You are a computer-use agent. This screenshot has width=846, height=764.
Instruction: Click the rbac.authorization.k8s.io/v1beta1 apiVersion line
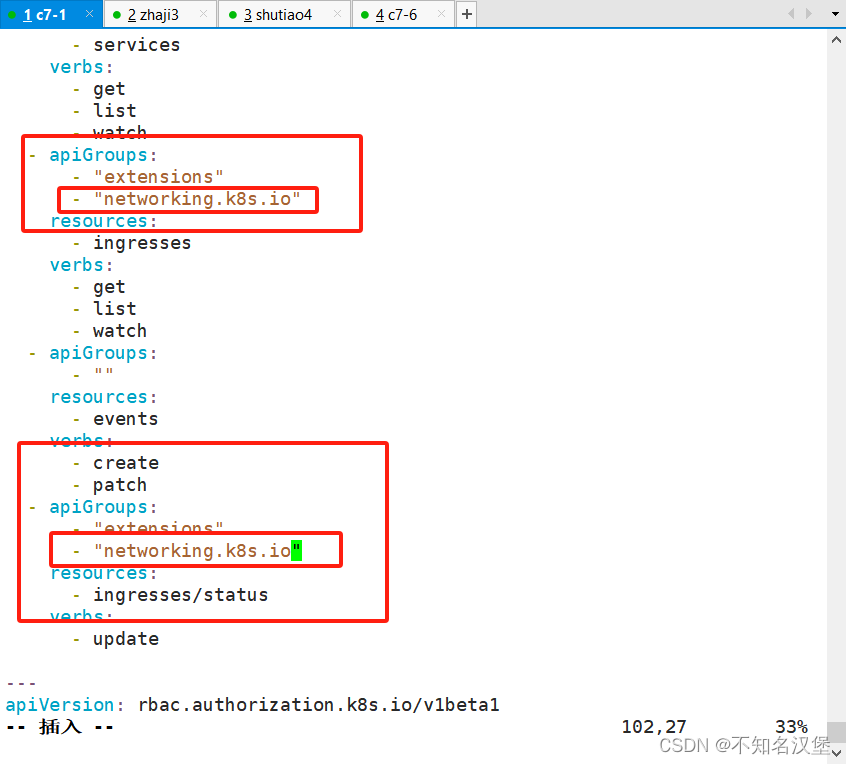[x=253, y=705]
